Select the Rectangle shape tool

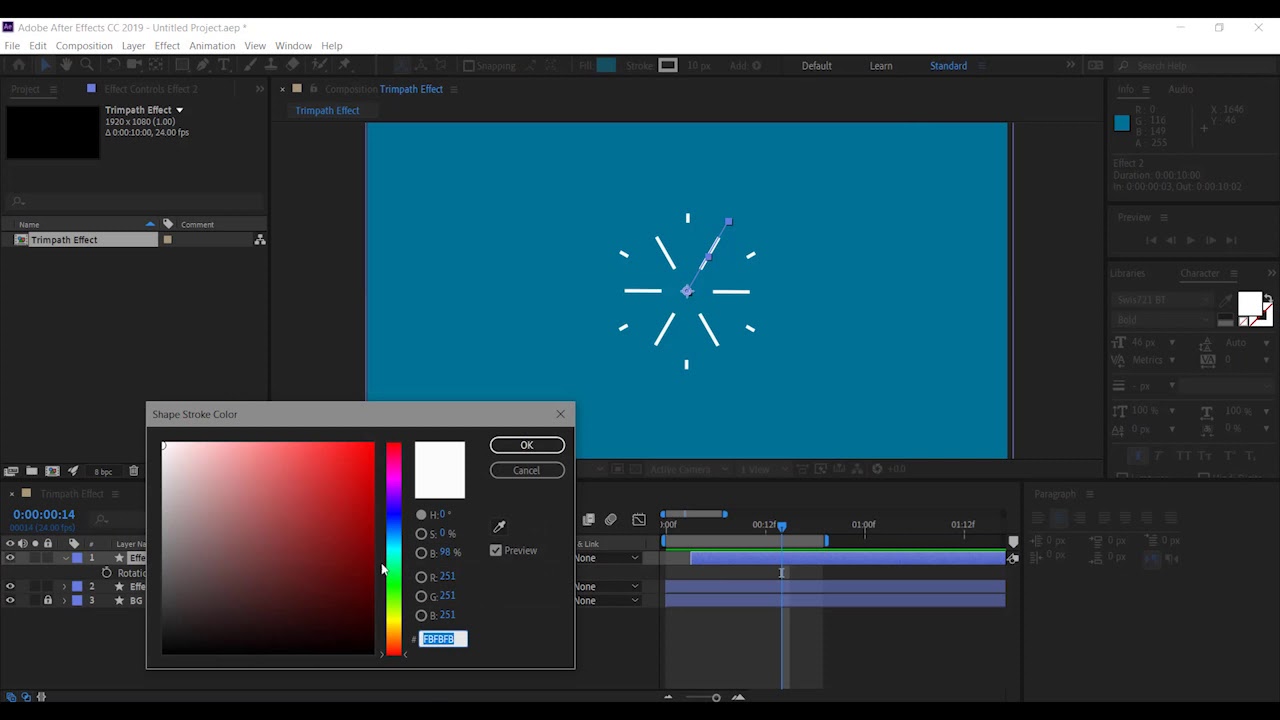tap(182, 65)
